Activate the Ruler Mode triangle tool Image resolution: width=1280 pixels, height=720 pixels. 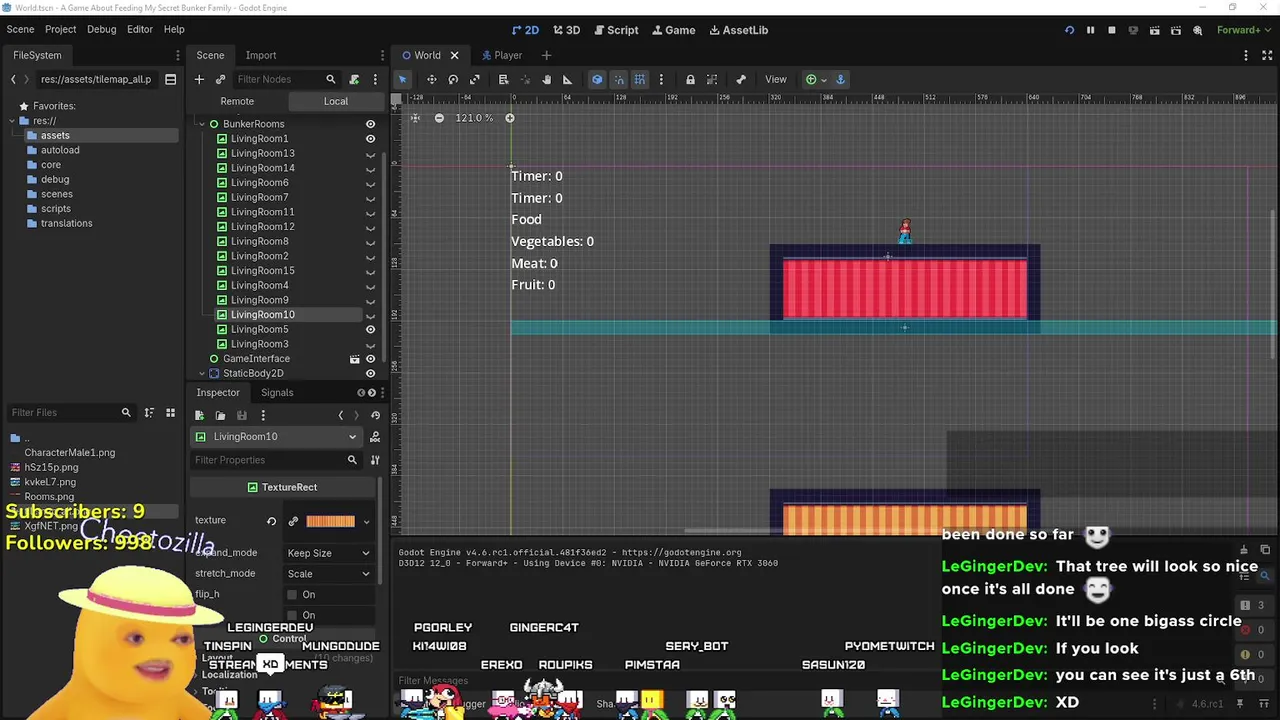[567, 79]
